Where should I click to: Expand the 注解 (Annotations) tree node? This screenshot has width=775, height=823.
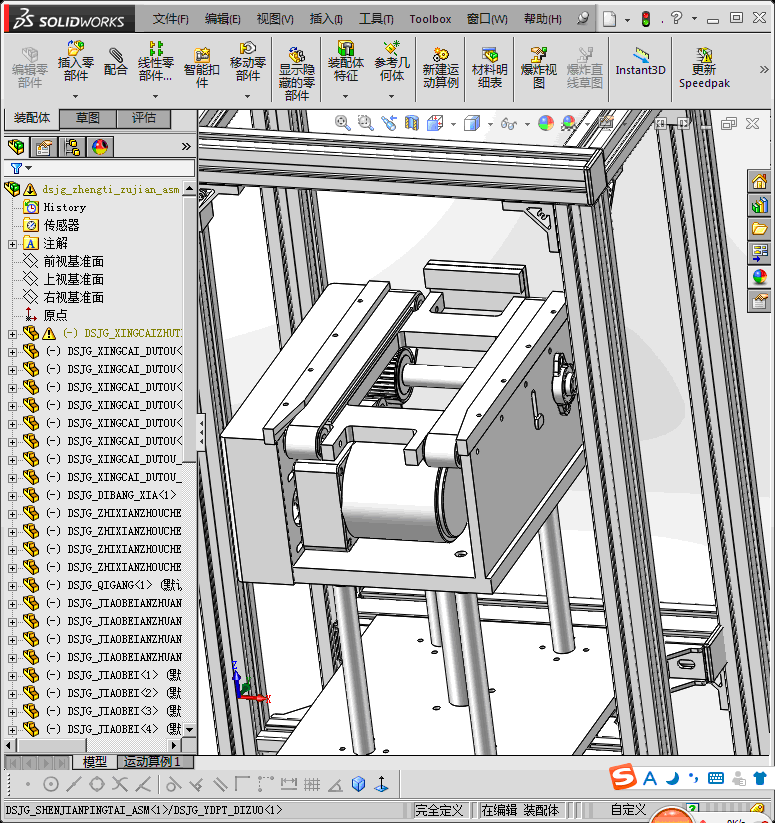[12, 243]
